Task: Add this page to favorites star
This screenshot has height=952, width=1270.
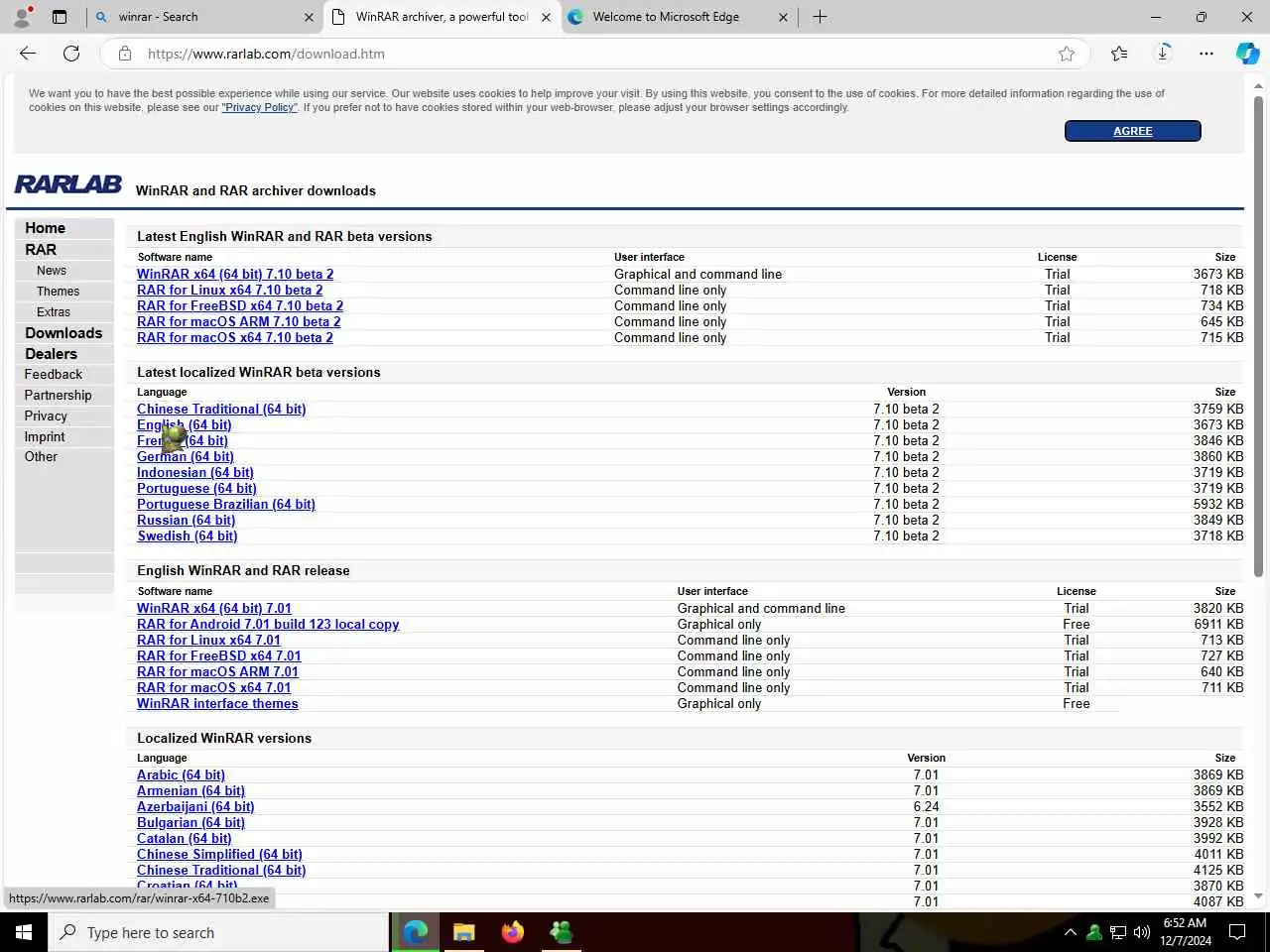Action: (1067, 54)
